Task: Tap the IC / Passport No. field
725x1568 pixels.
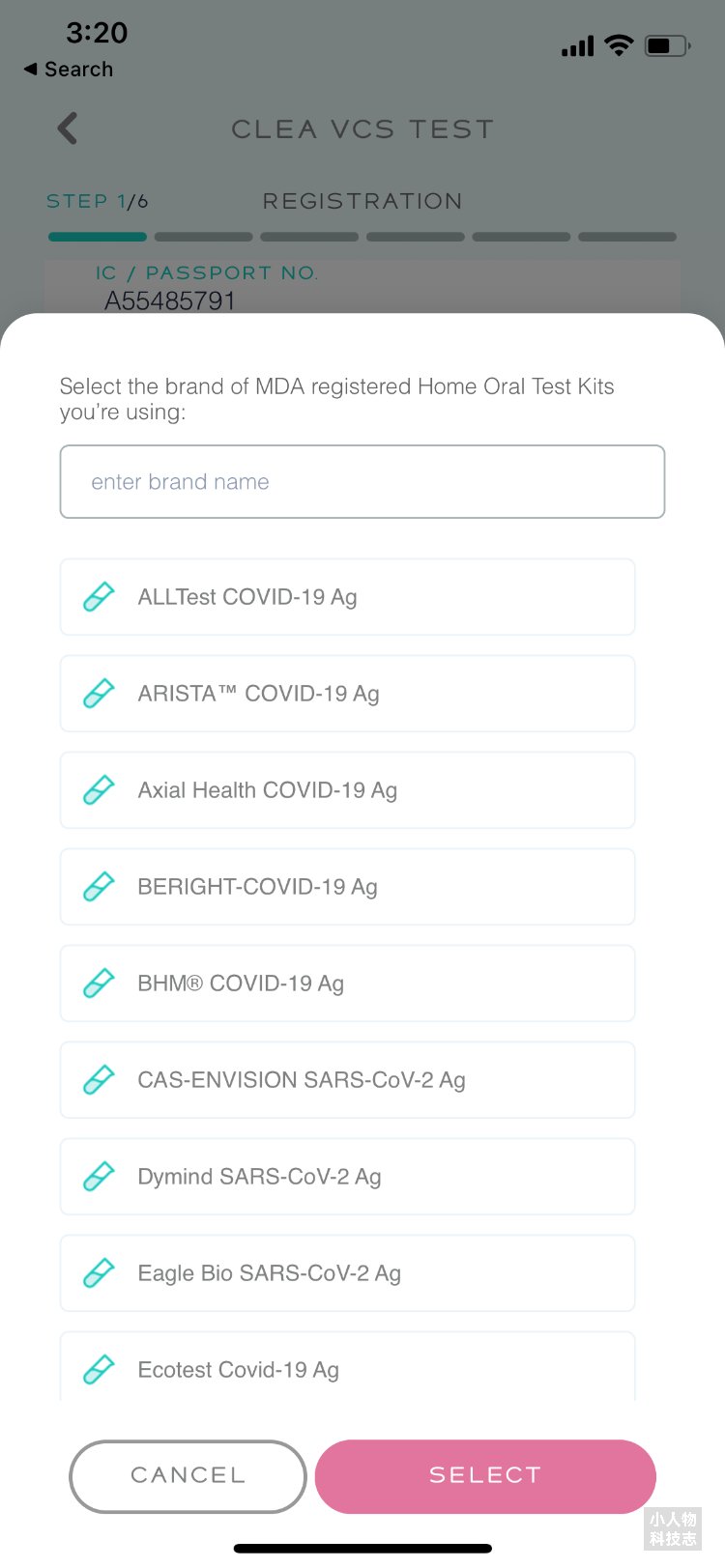Action: (362, 288)
